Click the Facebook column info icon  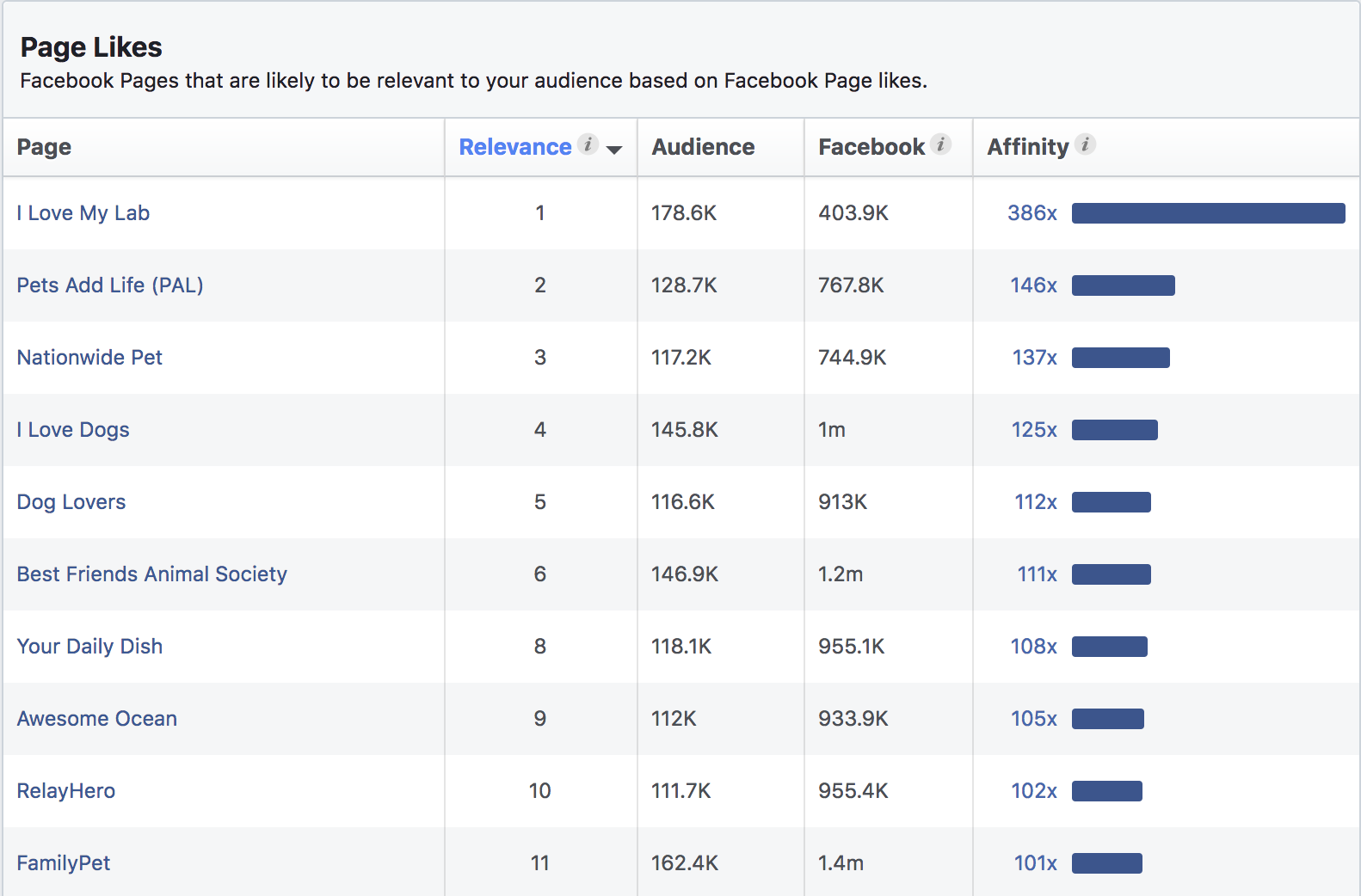tap(941, 144)
